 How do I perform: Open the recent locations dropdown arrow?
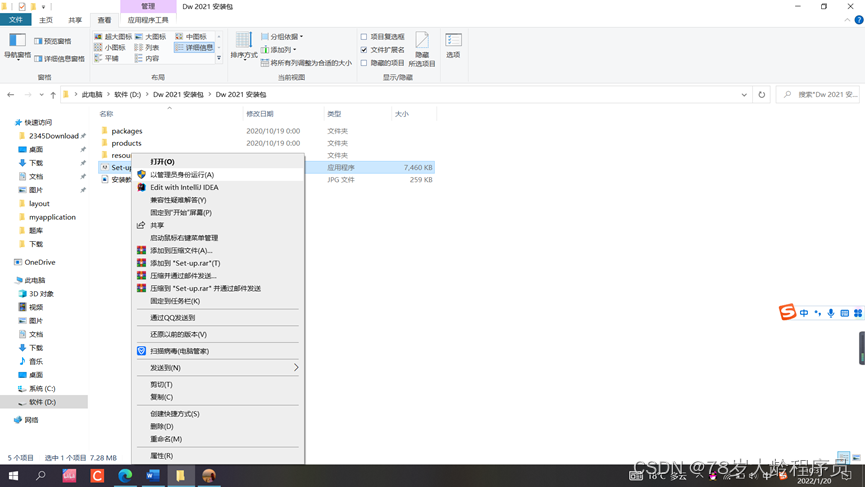[41, 94]
